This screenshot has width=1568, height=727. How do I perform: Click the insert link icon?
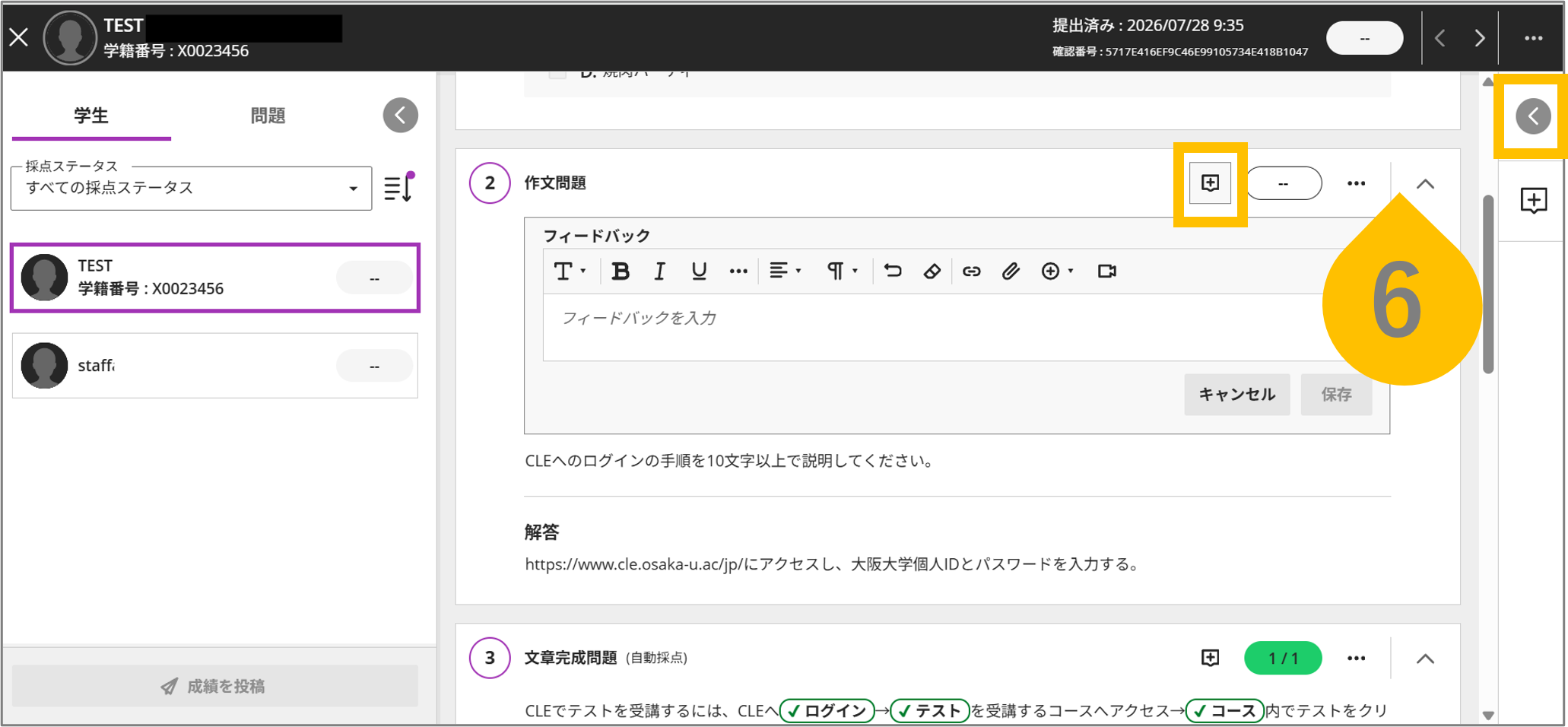[971, 271]
